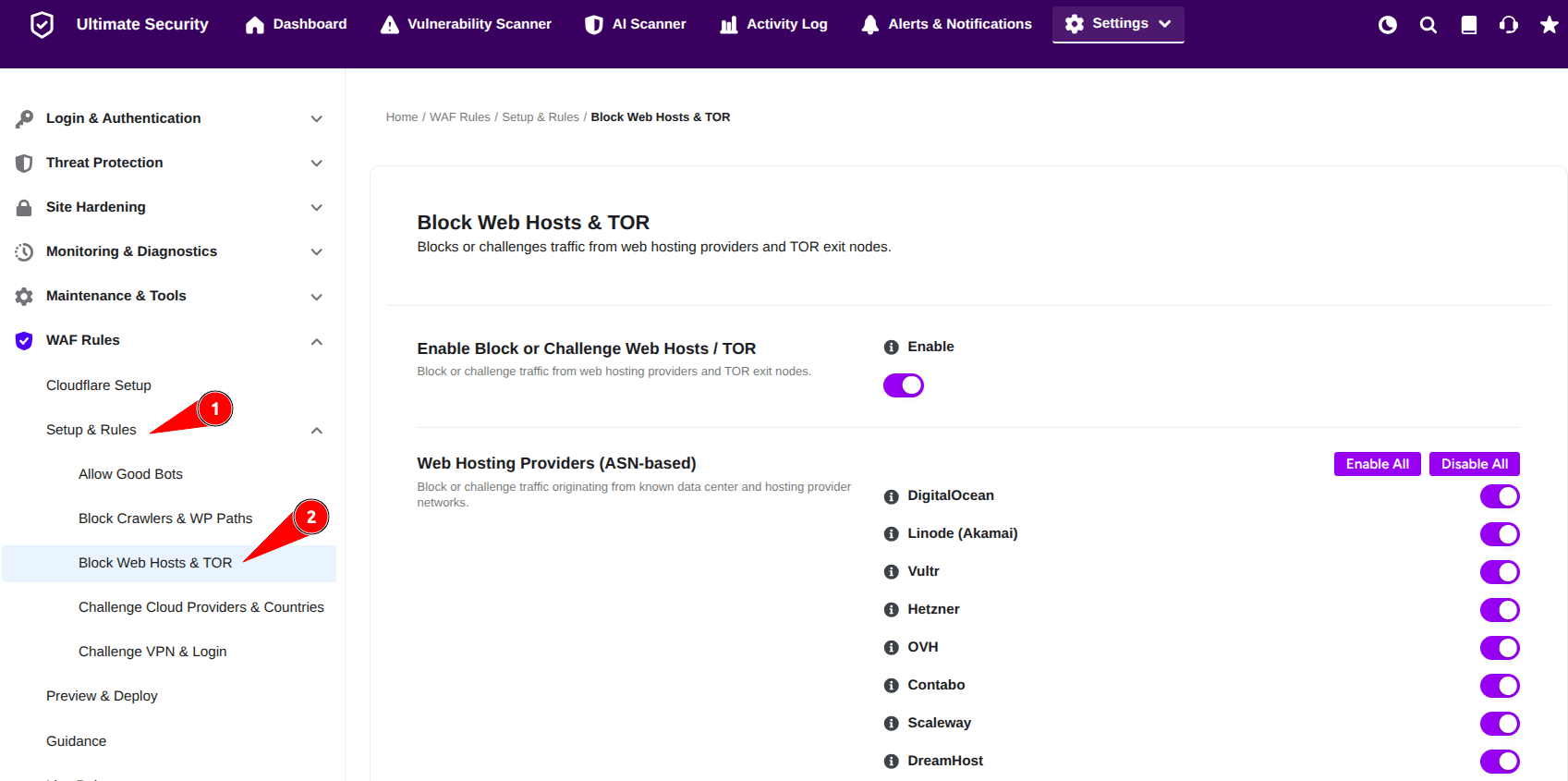
Task: Click the info icon beside Linode (Akamai)
Action: tap(892, 534)
